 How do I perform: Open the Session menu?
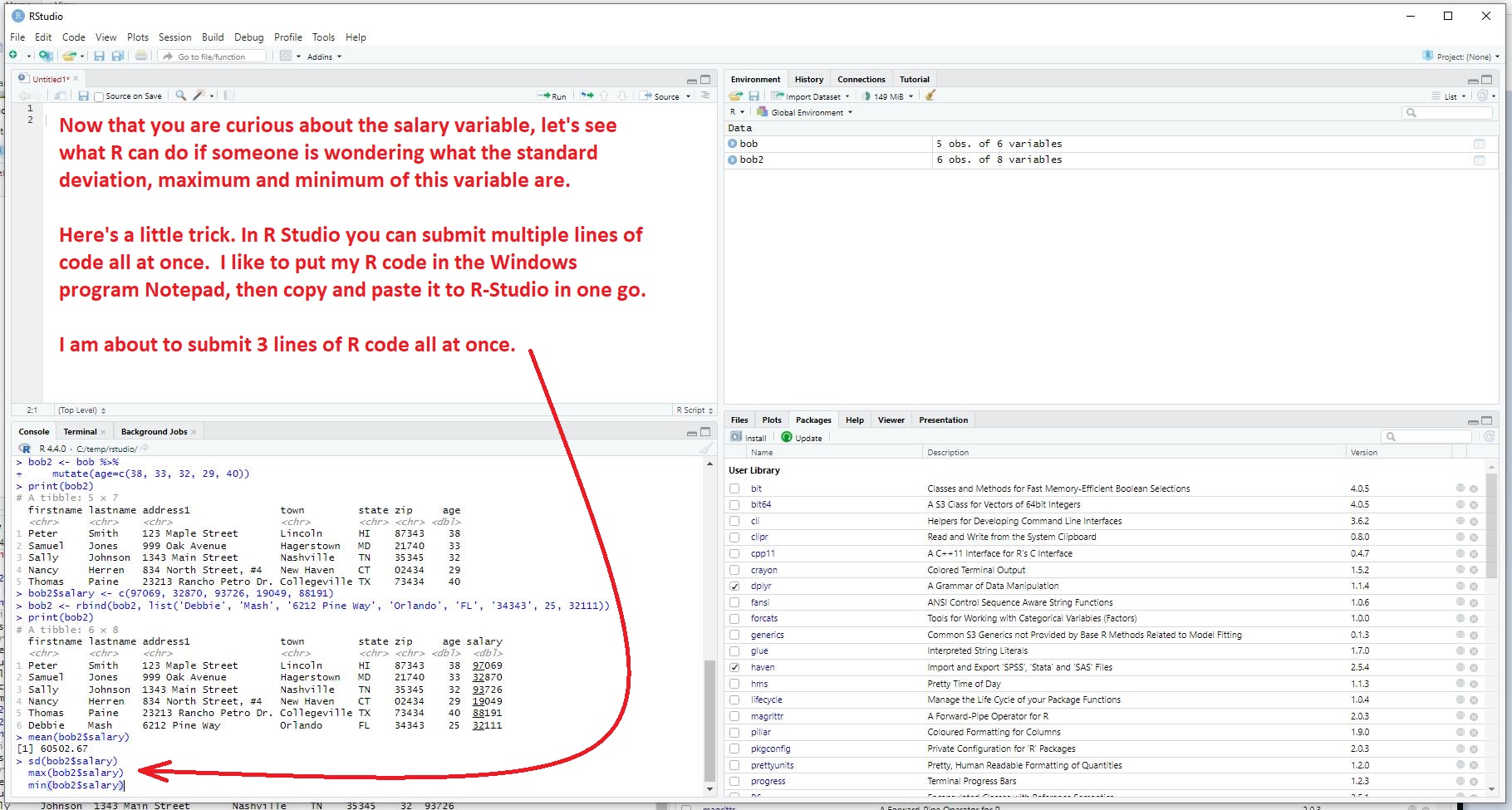pos(174,37)
